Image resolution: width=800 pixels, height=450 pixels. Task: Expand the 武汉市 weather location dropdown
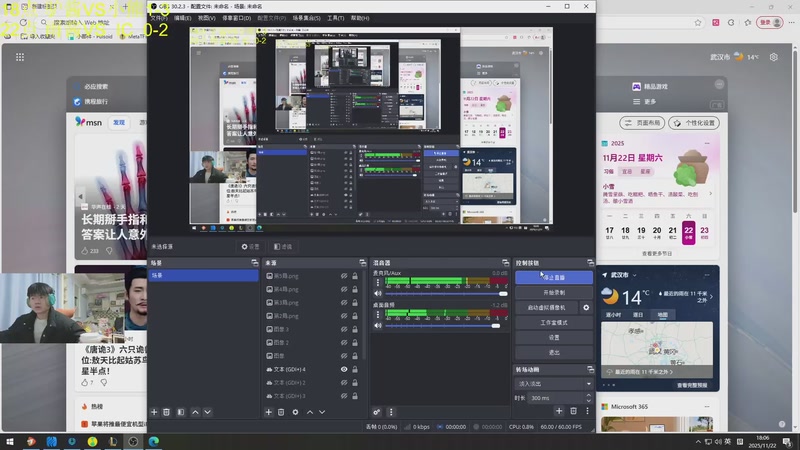(x=635, y=275)
